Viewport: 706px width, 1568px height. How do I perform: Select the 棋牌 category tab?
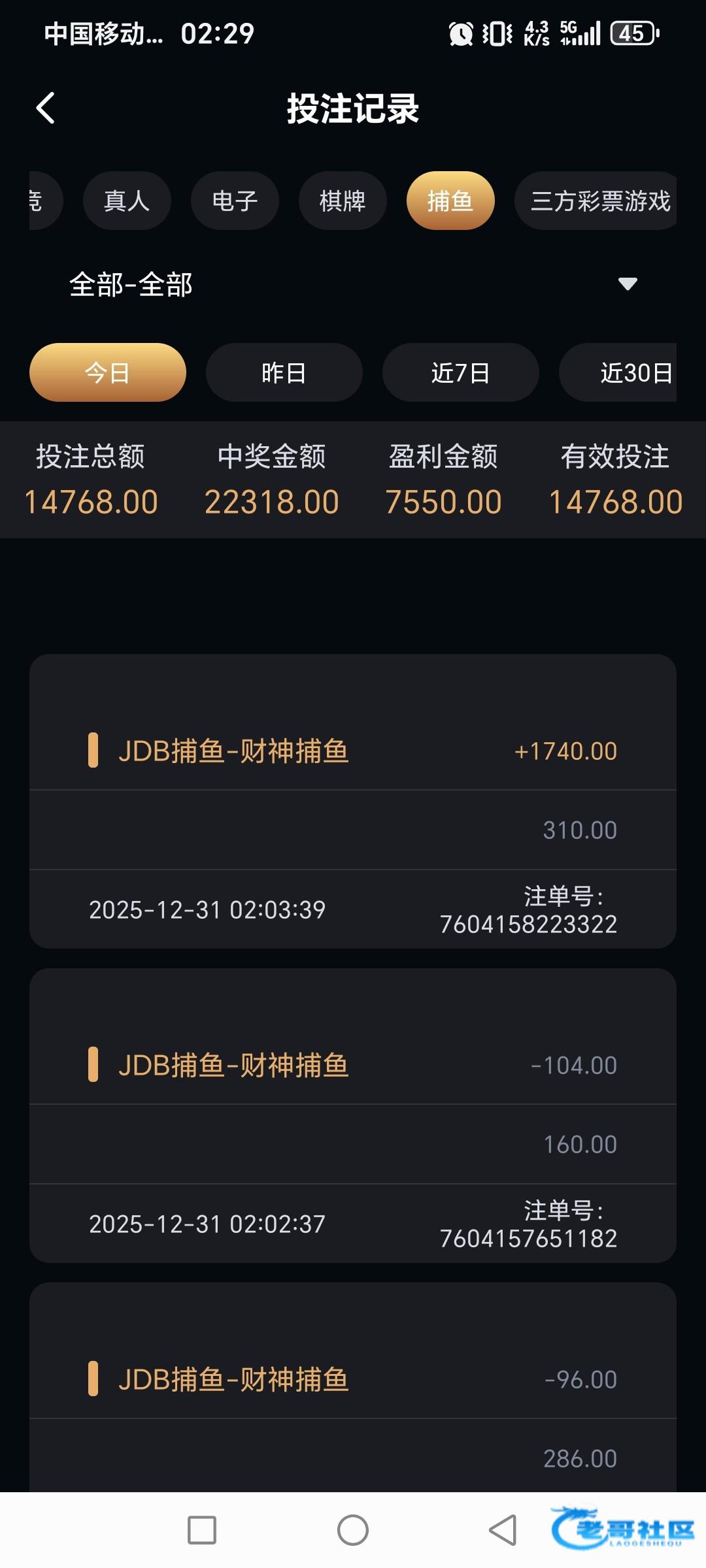coord(343,201)
